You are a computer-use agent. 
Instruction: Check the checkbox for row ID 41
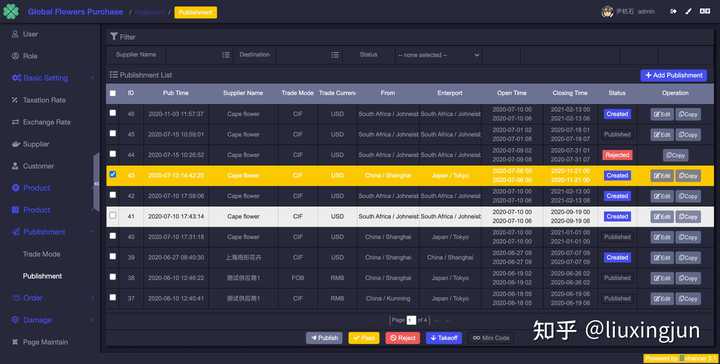(112, 215)
